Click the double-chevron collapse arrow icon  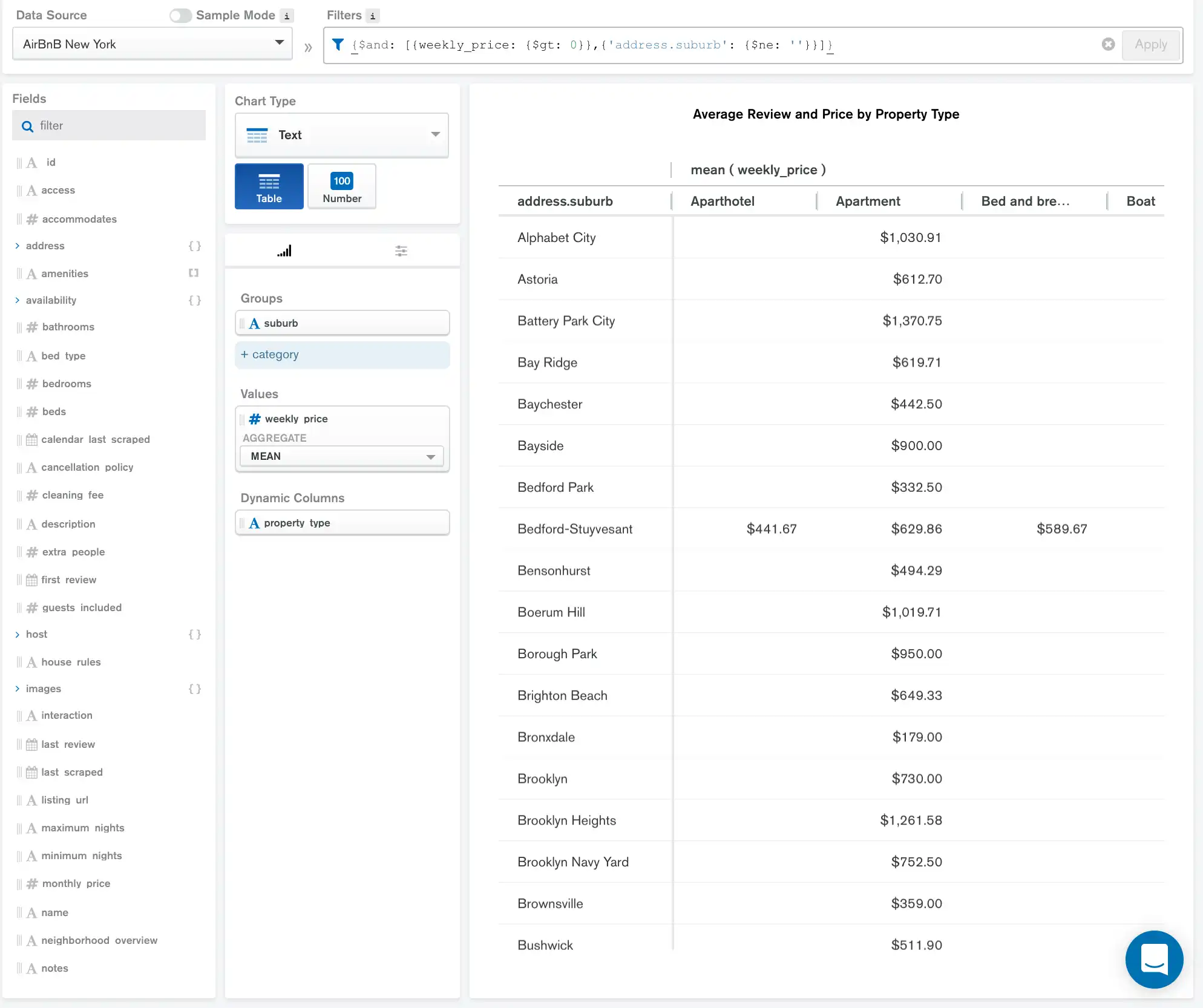coord(308,47)
